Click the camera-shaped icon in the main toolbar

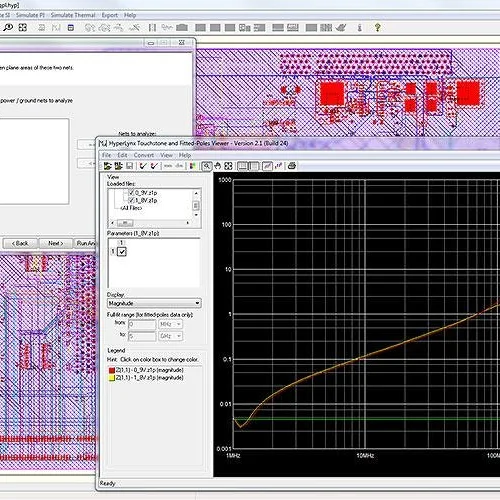(182, 27)
